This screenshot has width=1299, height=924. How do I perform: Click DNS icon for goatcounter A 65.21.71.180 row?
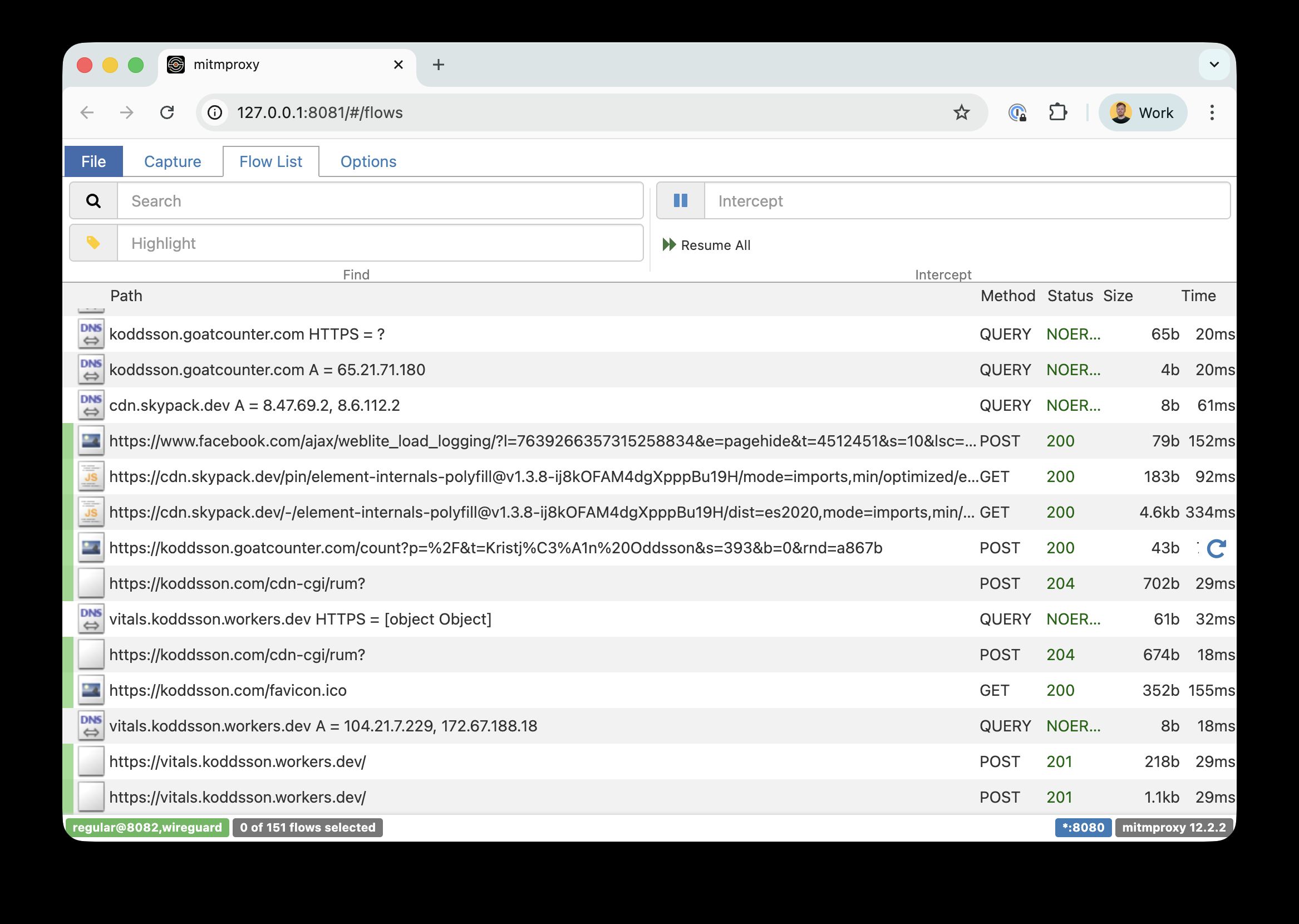(x=91, y=370)
